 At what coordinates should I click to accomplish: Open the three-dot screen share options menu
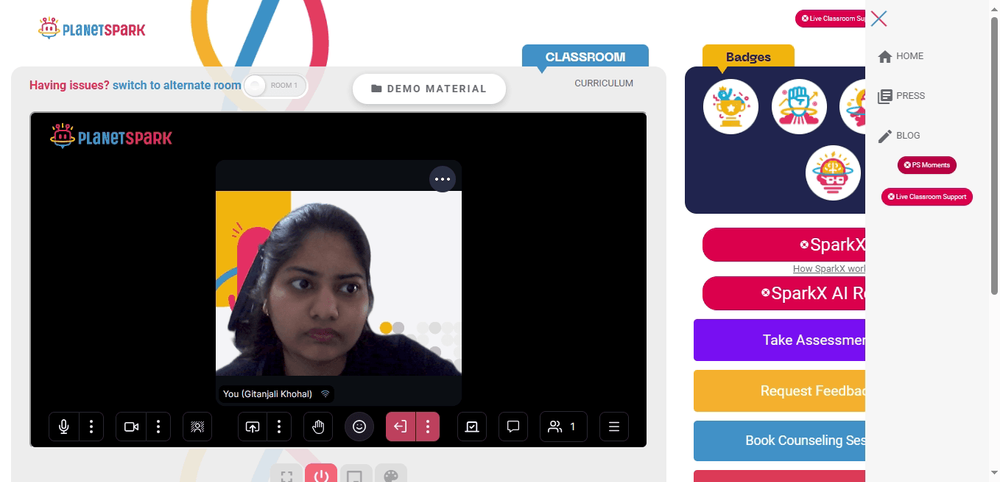pos(279,427)
